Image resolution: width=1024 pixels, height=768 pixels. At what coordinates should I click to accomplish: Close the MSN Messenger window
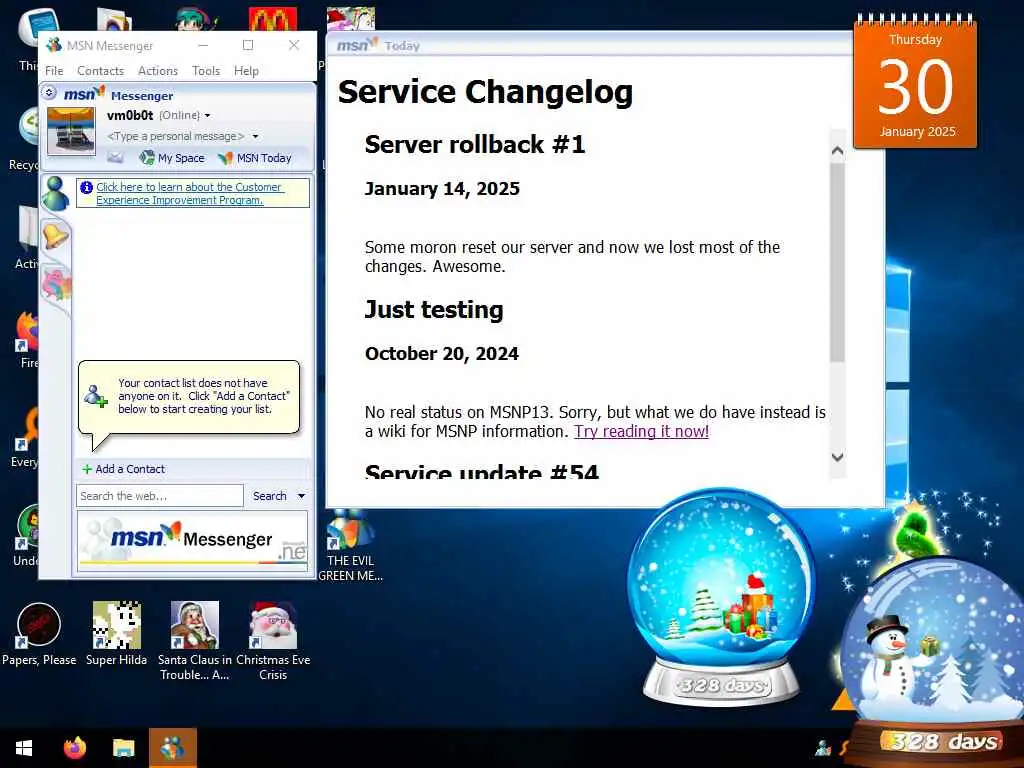tap(294, 45)
